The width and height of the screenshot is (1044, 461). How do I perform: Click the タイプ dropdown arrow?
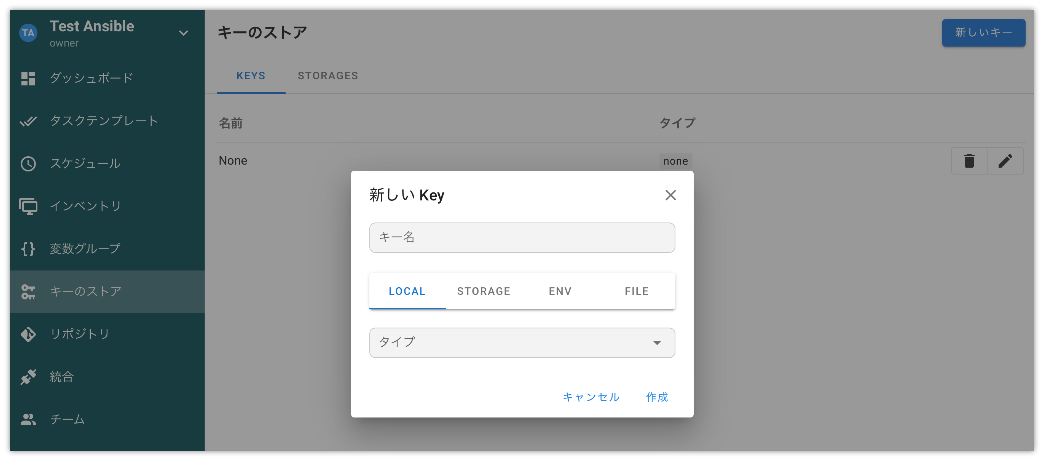tap(657, 343)
